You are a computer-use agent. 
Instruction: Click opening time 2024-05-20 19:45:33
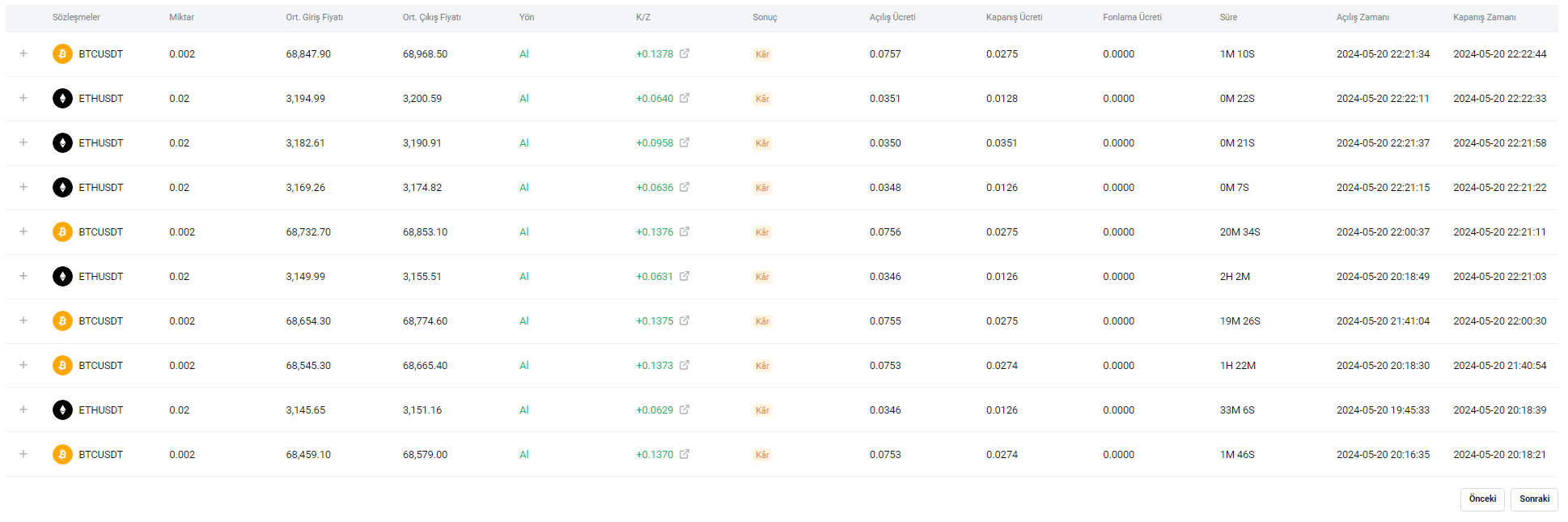pos(1383,410)
